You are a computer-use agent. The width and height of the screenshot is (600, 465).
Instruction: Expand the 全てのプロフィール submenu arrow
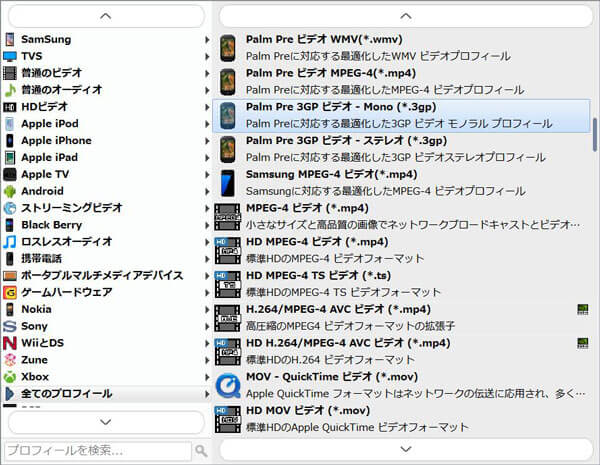(x=207, y=393)
